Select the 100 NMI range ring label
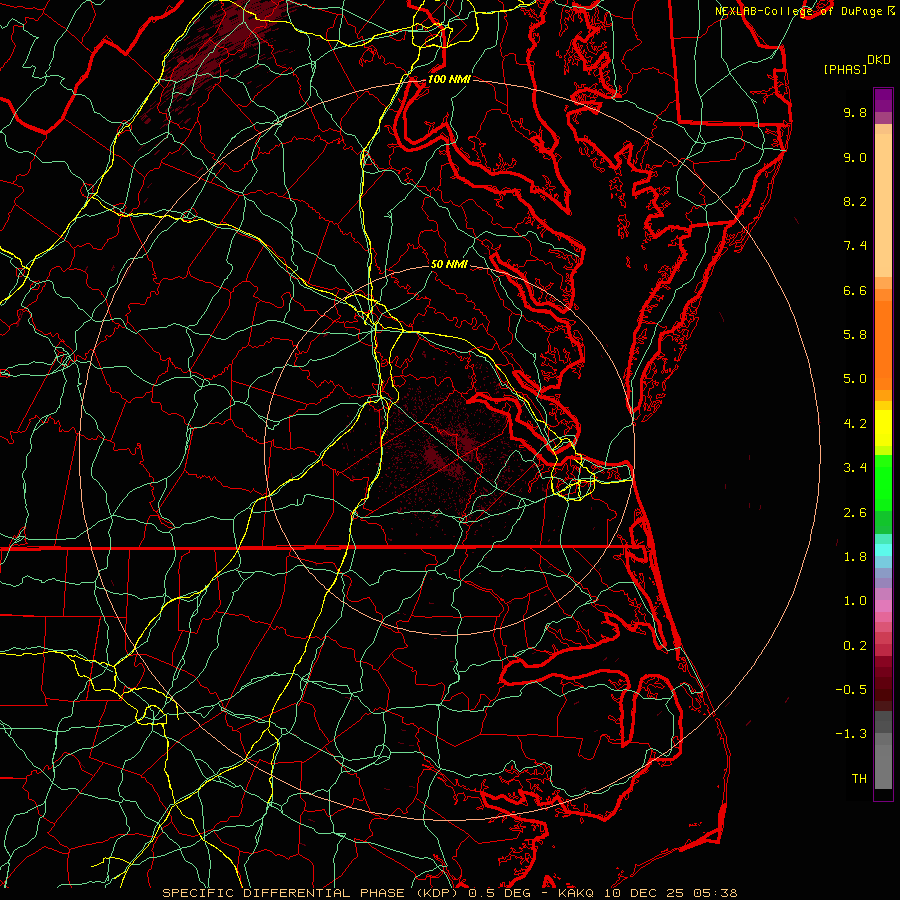 tap(449, 79)
